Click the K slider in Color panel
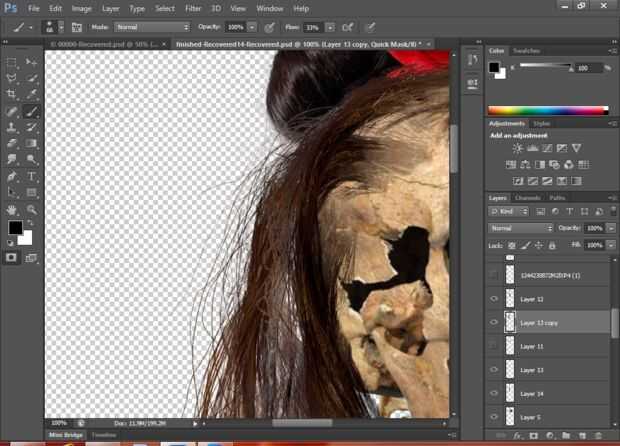The height and width of the screenshot is (446, 620). 545,66
